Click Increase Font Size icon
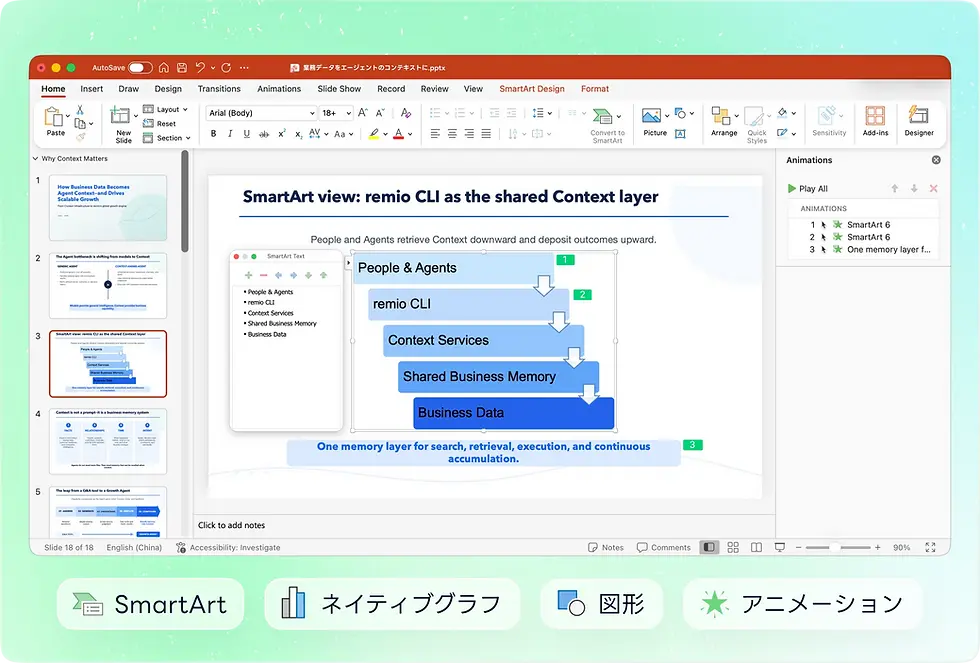 pos(362,113)
